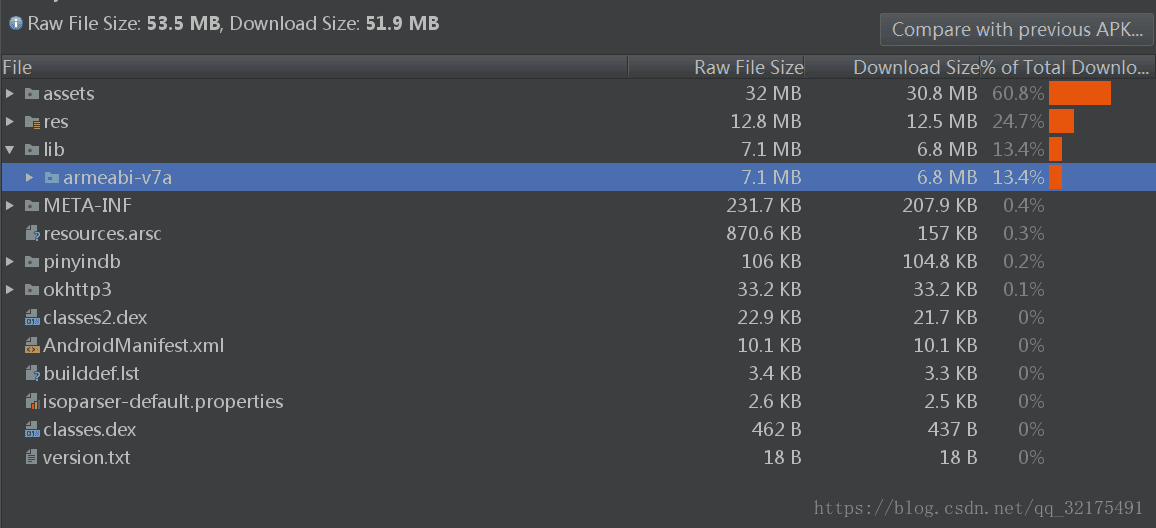Click the AndroidManifest.xml file icon
1156x528 pixels.
[x=32, y=346]
